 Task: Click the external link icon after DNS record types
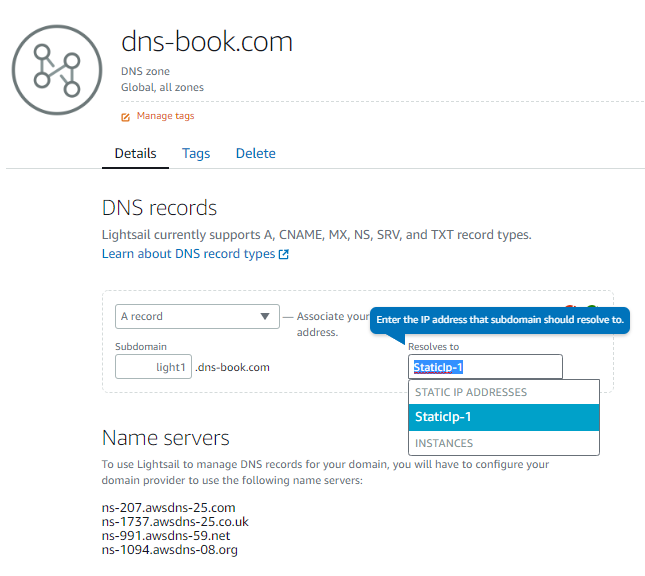coord(284,254)
